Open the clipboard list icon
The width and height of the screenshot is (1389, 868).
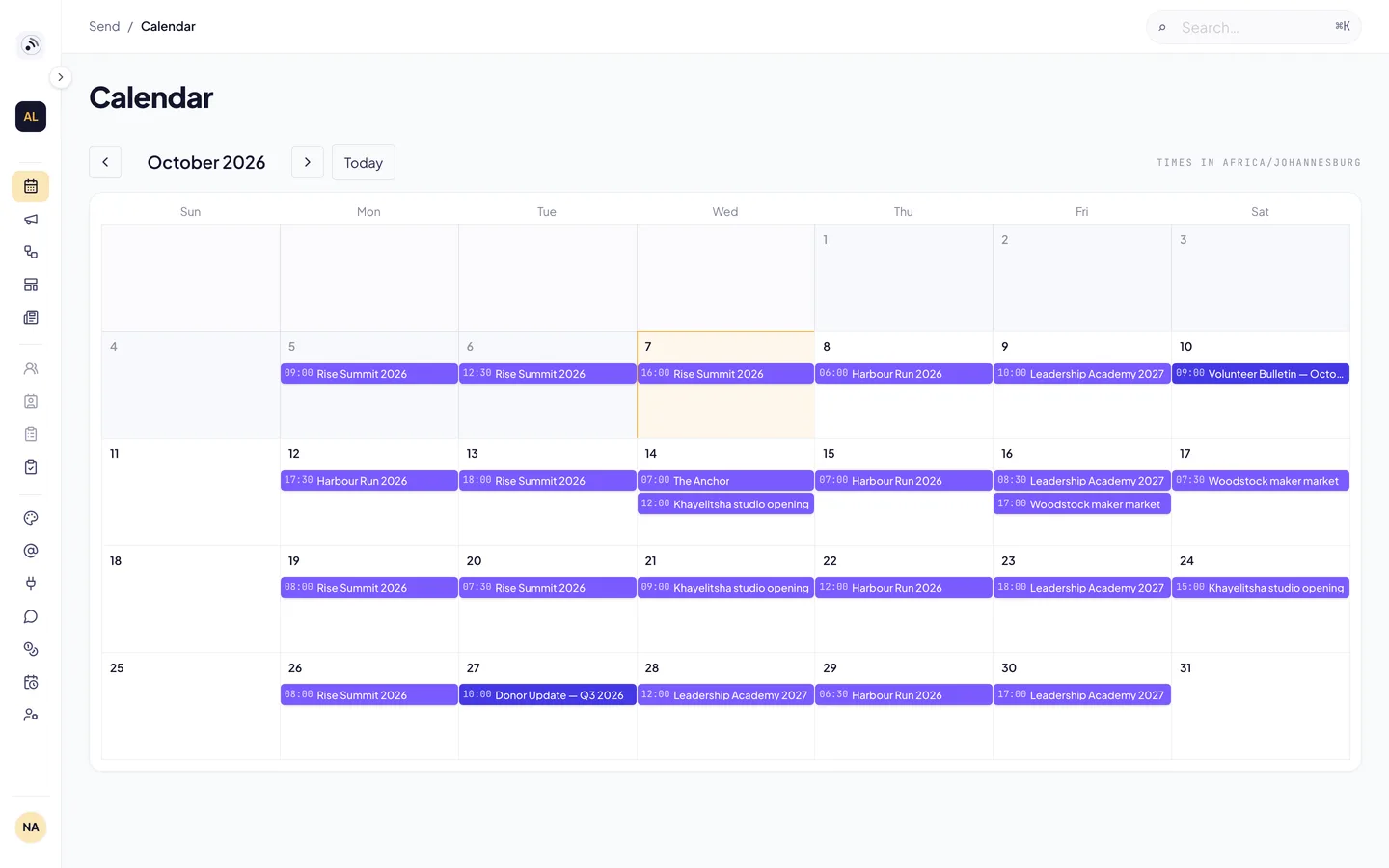[31, 434]
